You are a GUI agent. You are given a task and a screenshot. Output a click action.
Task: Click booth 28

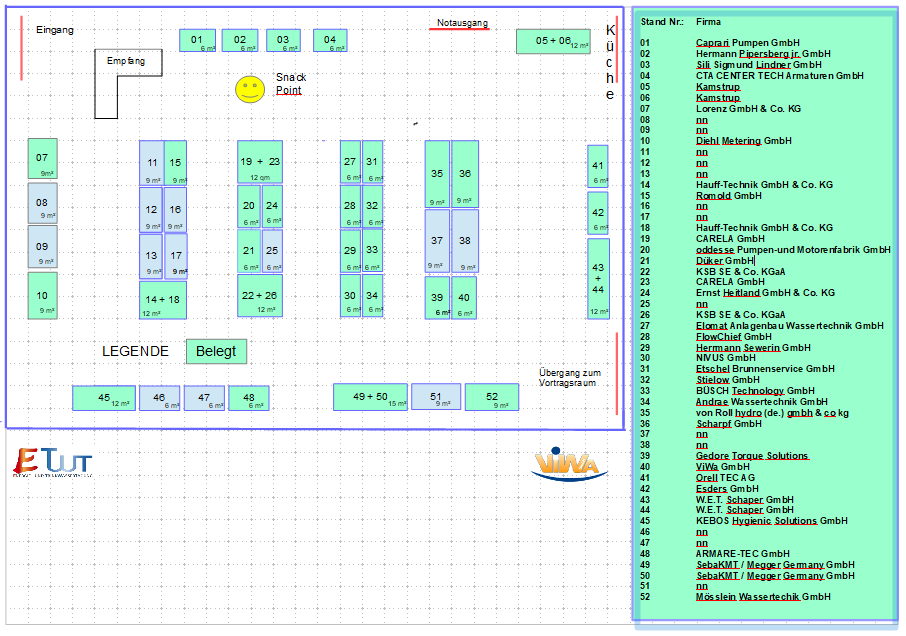coord(350,206)
